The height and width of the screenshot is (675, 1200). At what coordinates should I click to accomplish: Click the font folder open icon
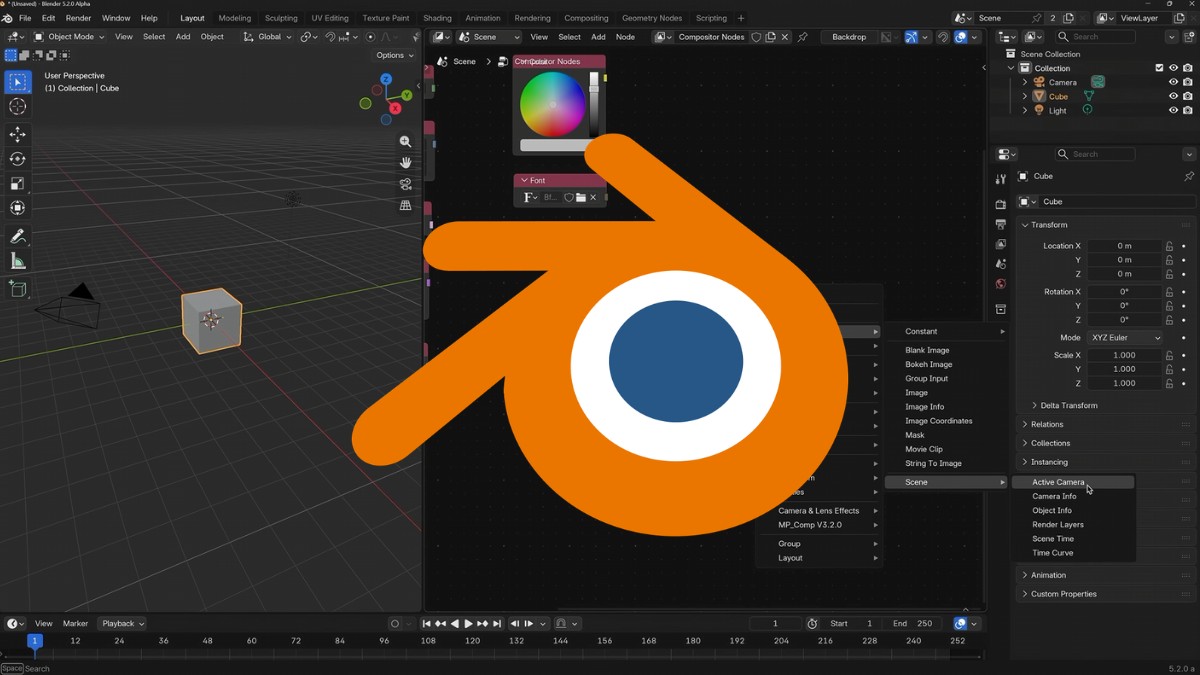580,198
